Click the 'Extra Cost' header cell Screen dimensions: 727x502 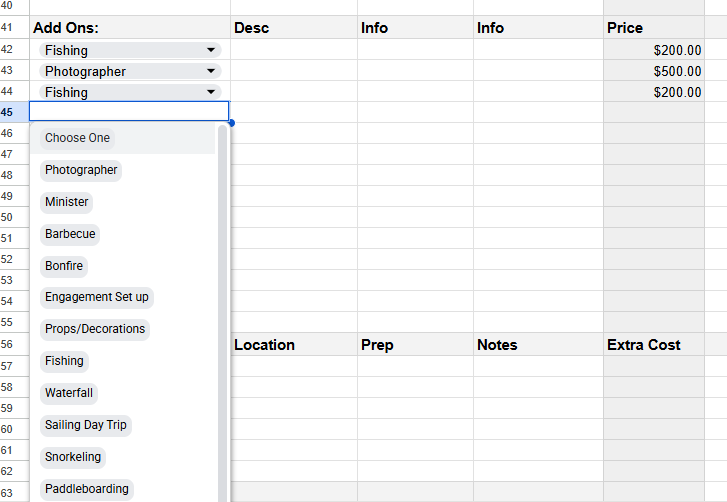(654, 345)
